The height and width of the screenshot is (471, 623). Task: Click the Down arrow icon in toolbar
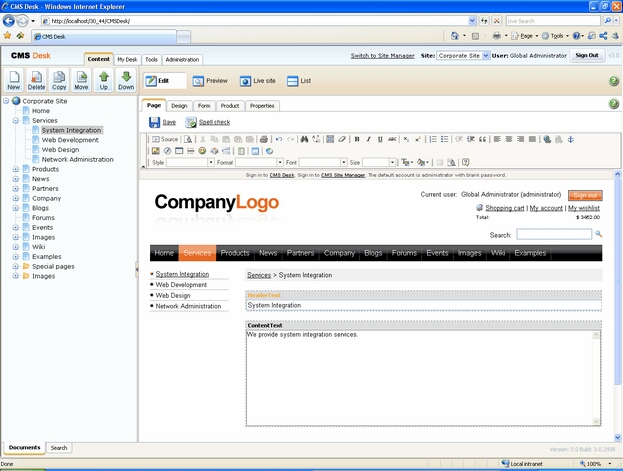click(126, 79)
